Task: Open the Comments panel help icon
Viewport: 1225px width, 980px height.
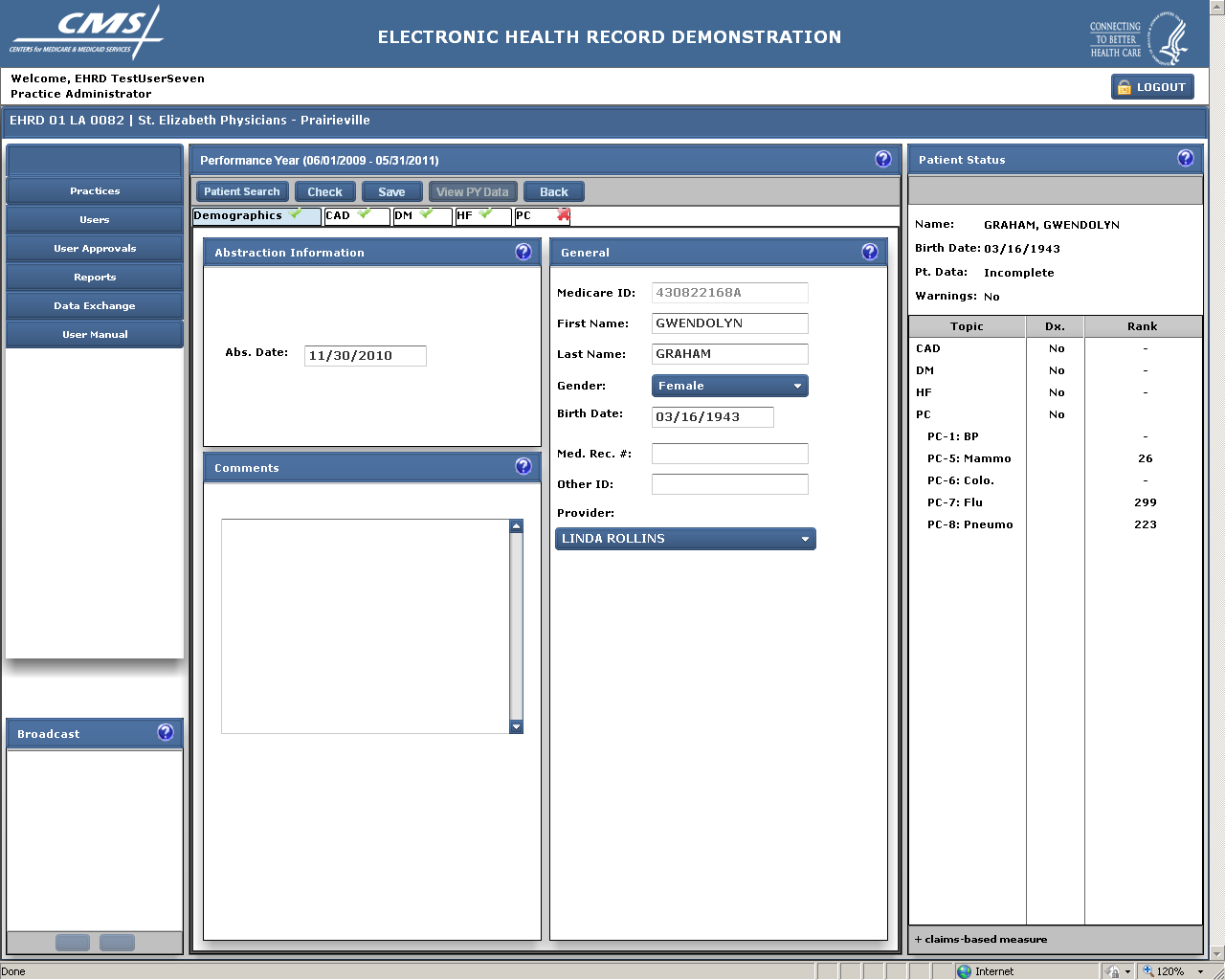Action: coord(523,466)
